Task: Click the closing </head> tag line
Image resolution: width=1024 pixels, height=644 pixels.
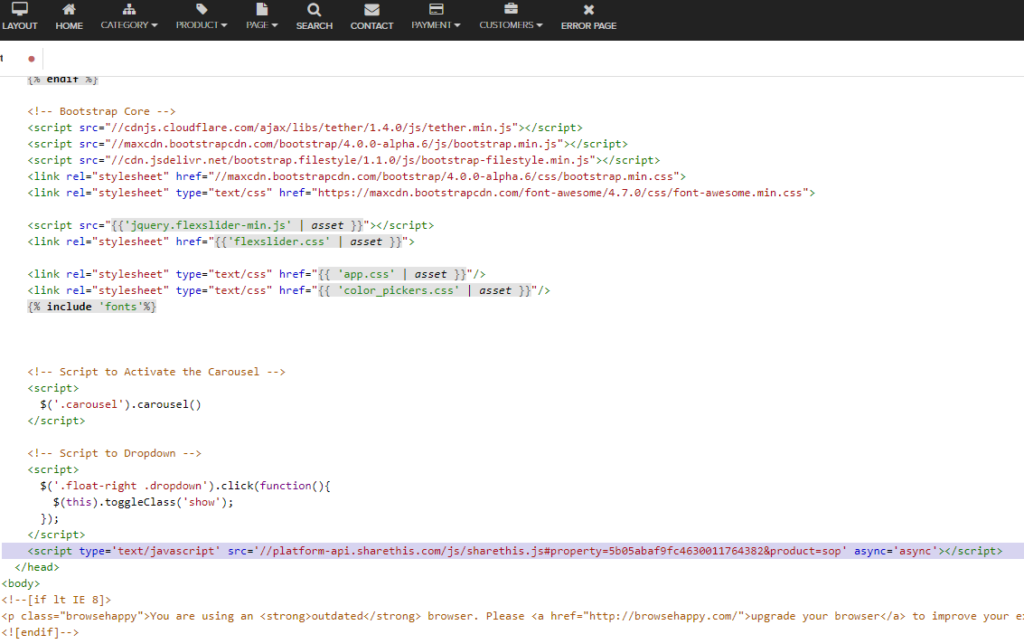Action: [37, 568]
